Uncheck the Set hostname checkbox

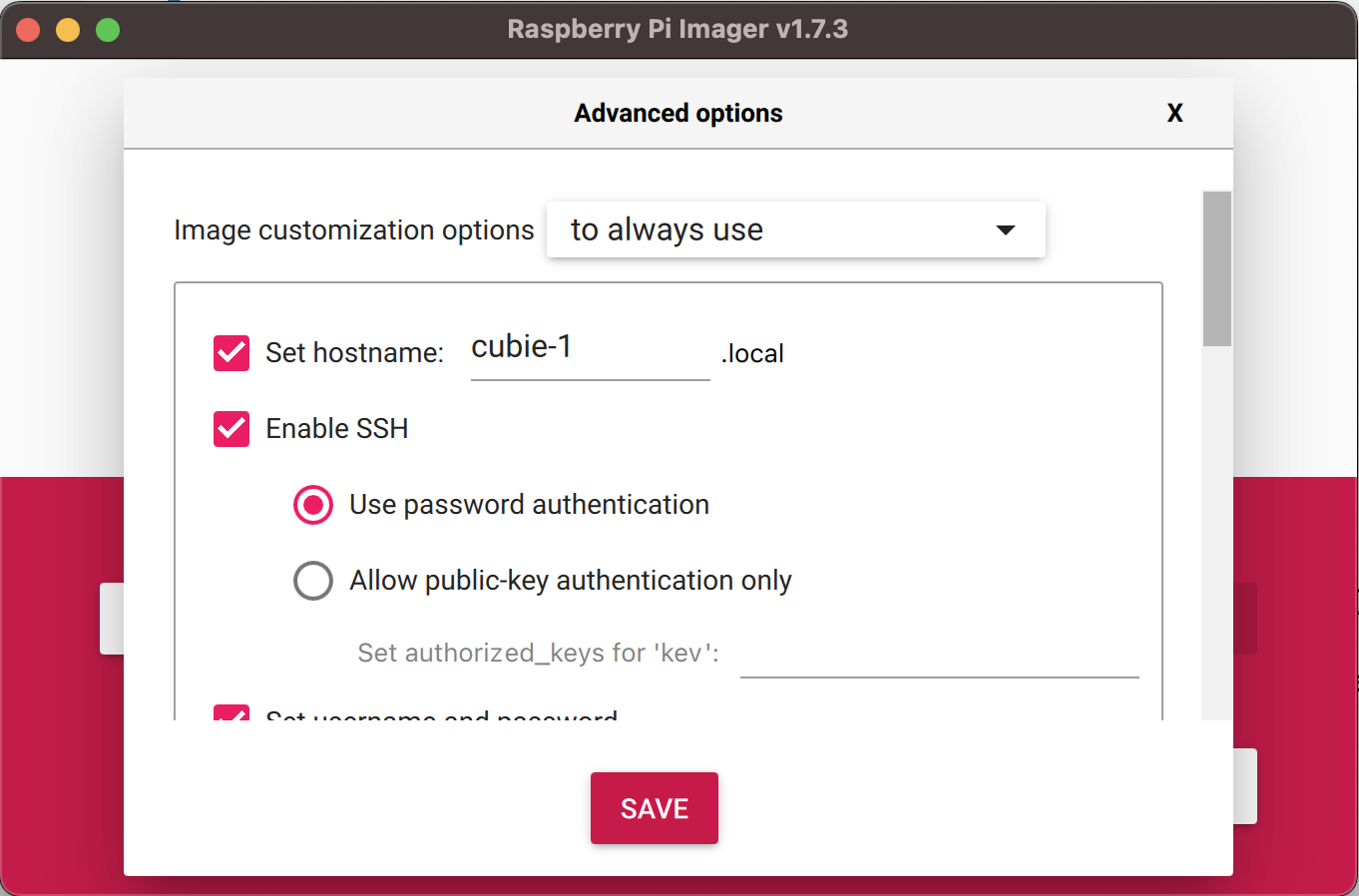point(231,352)
